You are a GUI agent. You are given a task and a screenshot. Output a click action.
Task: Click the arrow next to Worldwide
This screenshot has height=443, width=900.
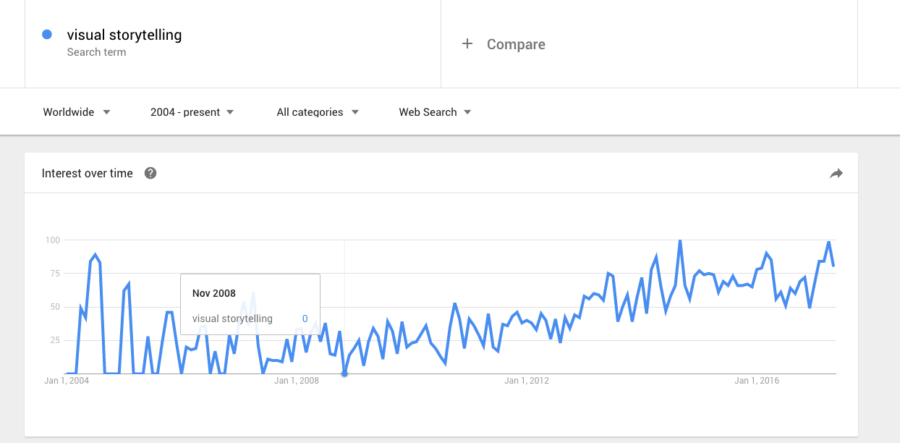pos(106,112)
